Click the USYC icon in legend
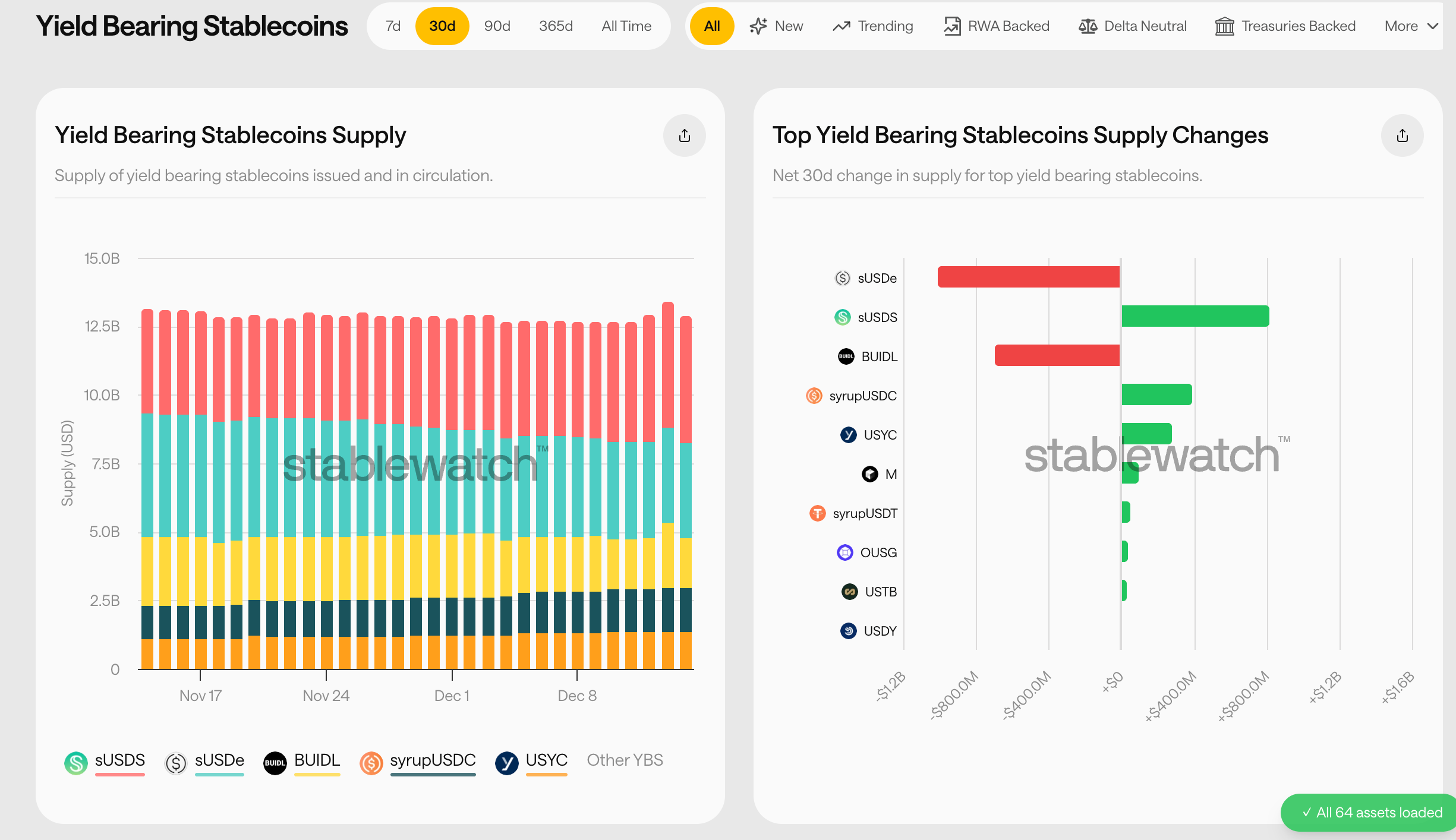 click(x=506, y=763)
